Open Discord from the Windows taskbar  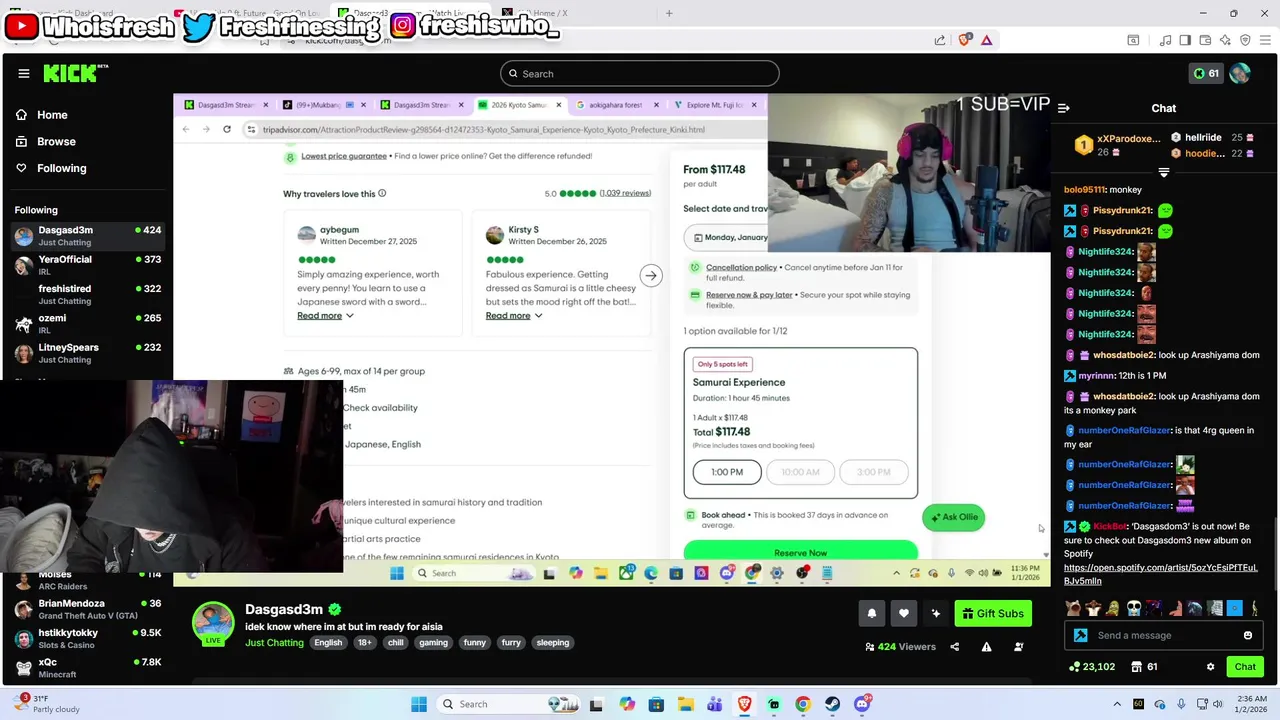point(862,704)
